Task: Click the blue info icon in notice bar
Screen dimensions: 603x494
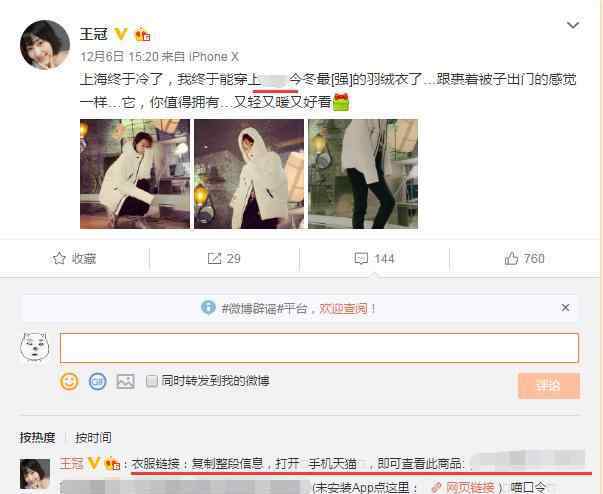Action: tap(208, 308)
